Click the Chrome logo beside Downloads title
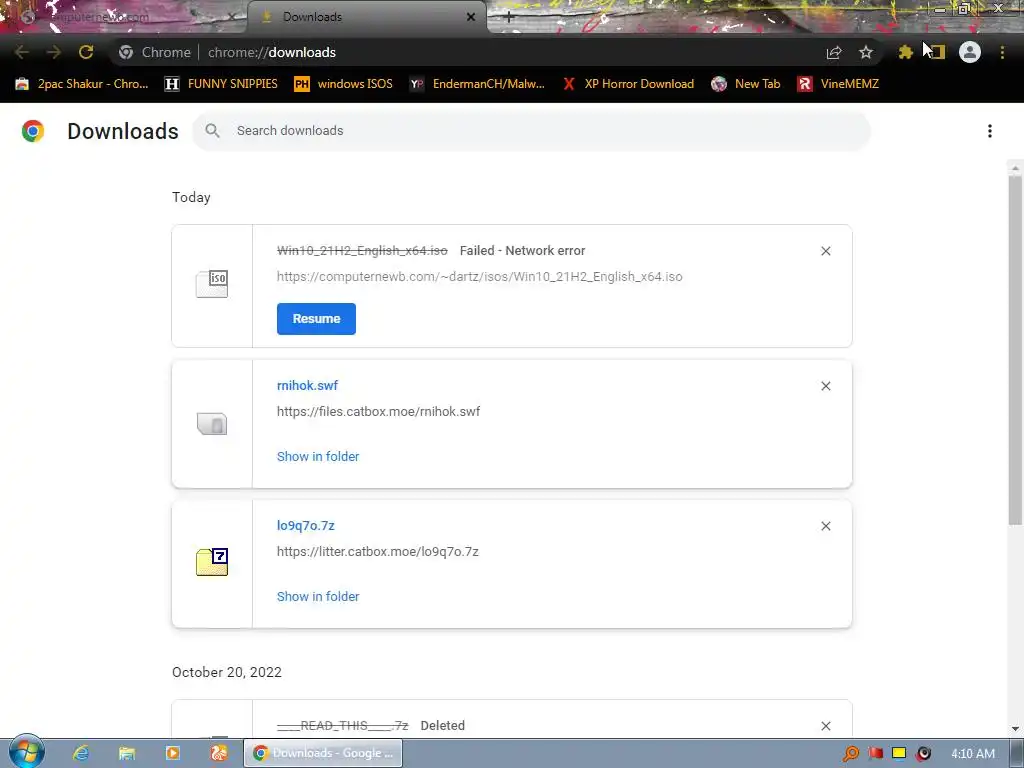 click(x=33, y=131)
